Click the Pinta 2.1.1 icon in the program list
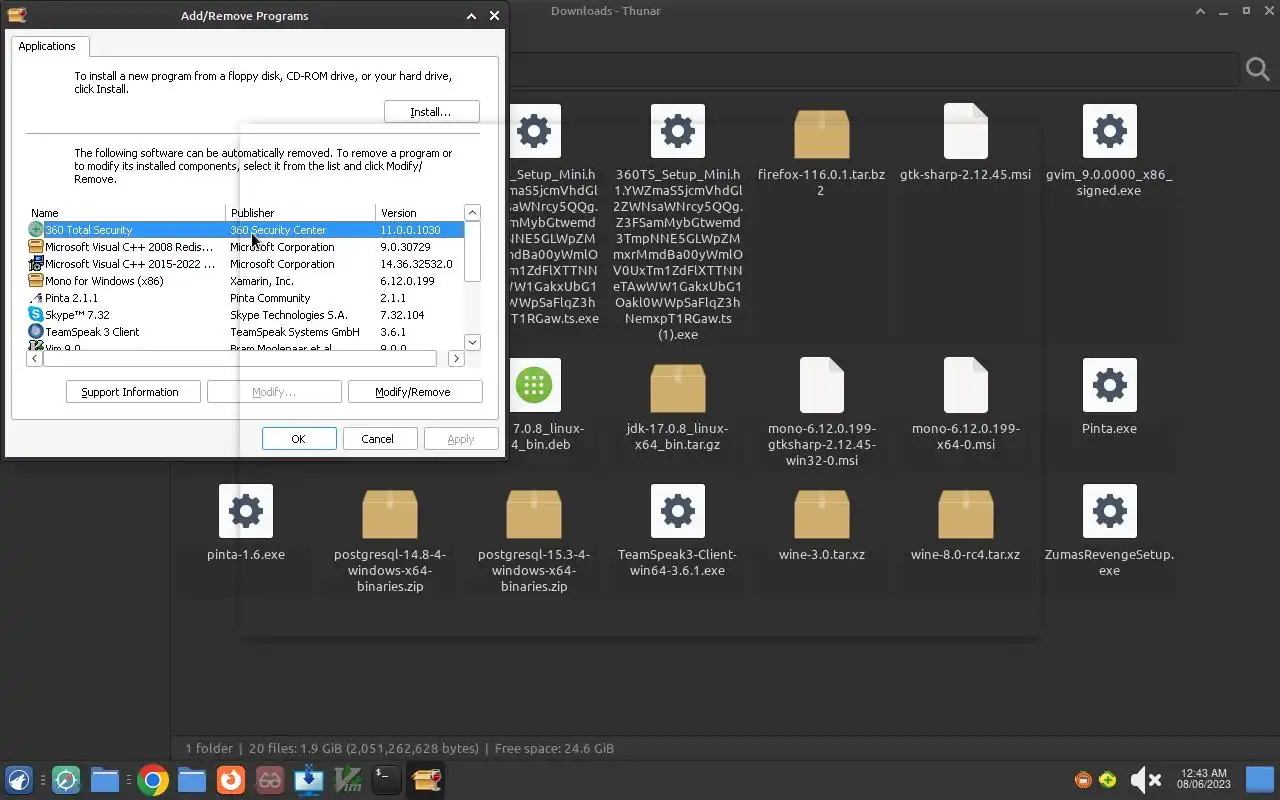The width and height of the screenshot is (1280, 800). click(36, 298)
